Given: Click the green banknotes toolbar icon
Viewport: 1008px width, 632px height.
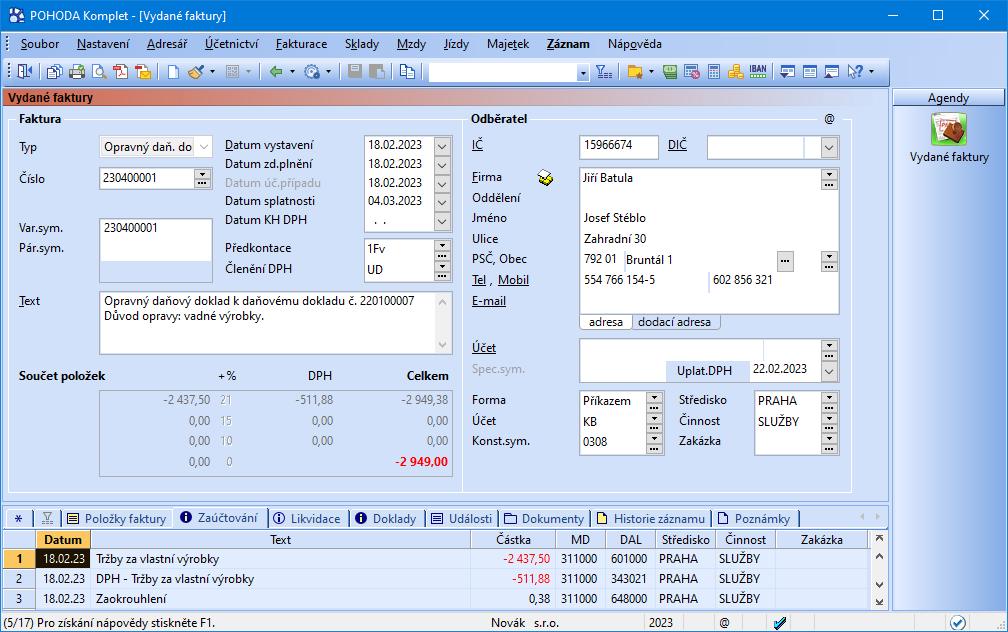Looking at the screenshot, I should [x=670, y=71].
